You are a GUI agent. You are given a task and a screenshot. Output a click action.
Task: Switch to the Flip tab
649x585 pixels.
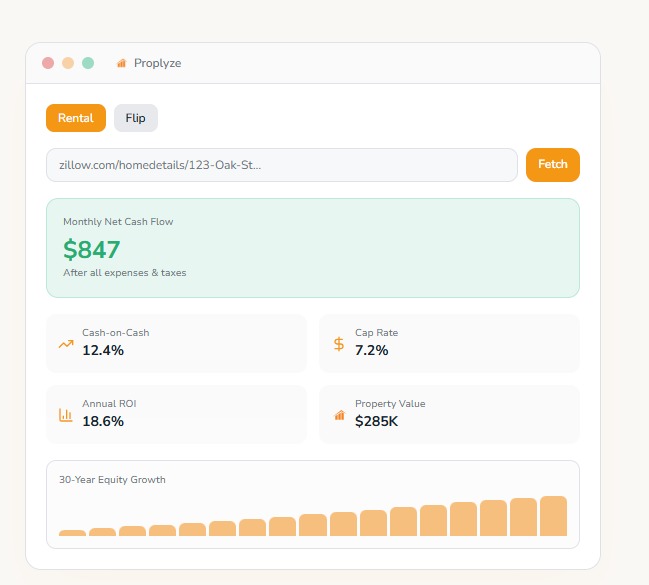tap(135, 118)
